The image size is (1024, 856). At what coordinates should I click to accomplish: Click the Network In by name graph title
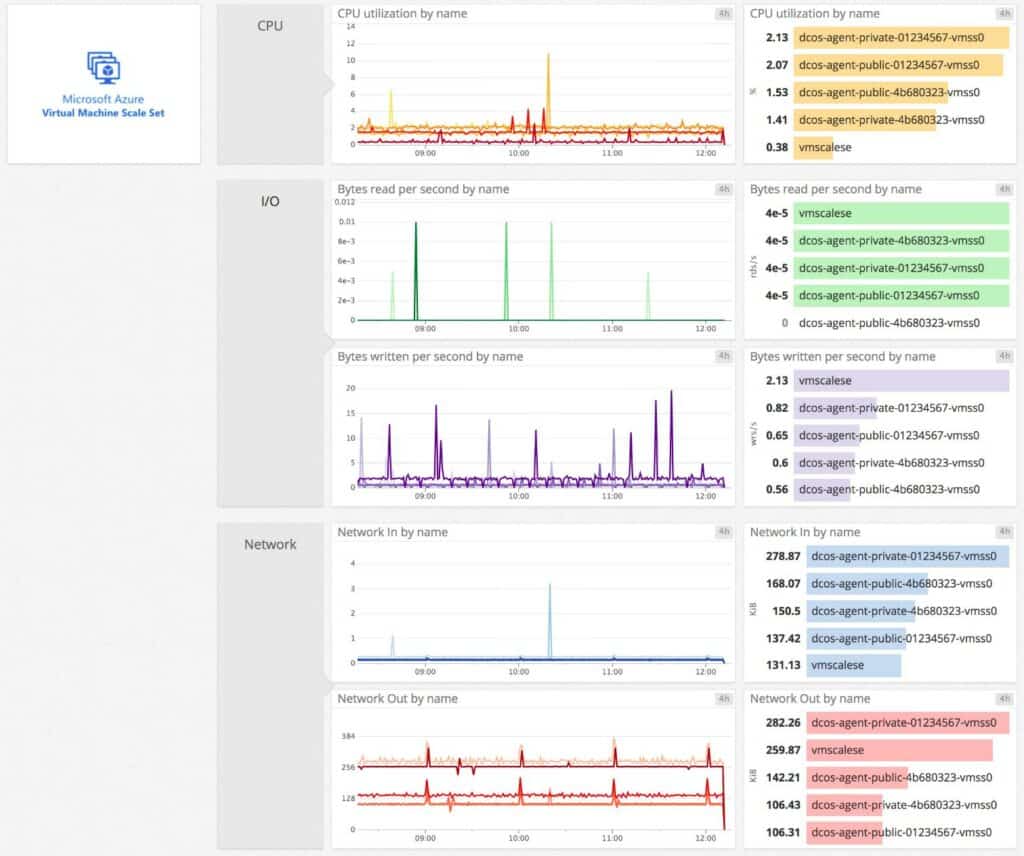click(392, 532)
